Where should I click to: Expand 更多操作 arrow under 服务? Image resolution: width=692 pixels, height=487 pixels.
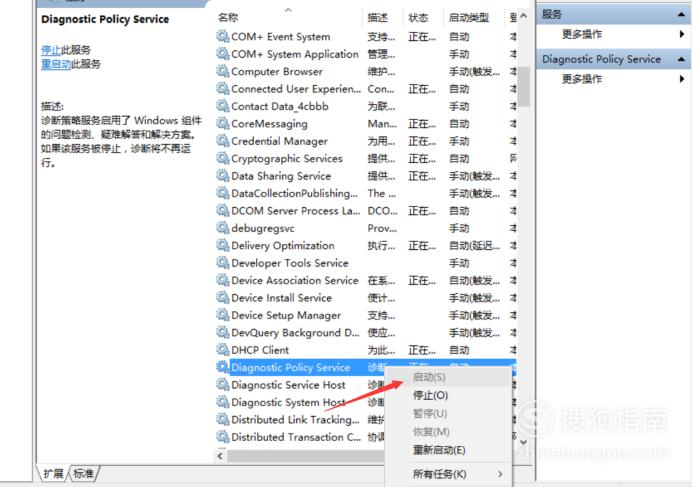(682, 34)
